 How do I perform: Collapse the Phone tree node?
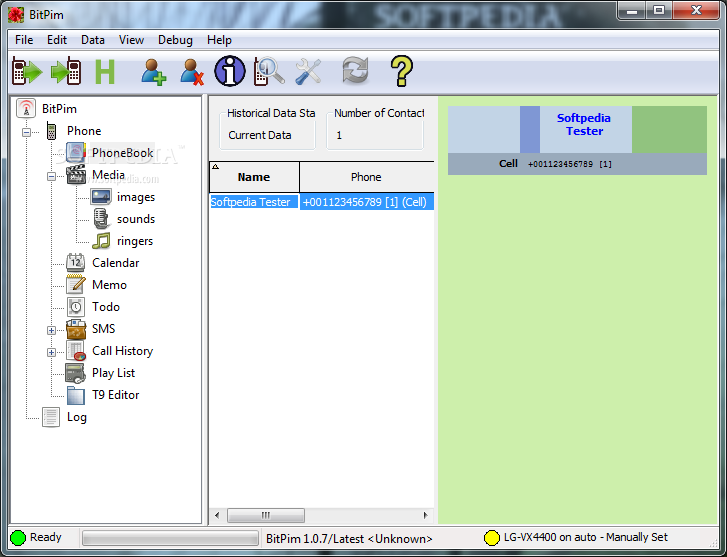point(26,132)
